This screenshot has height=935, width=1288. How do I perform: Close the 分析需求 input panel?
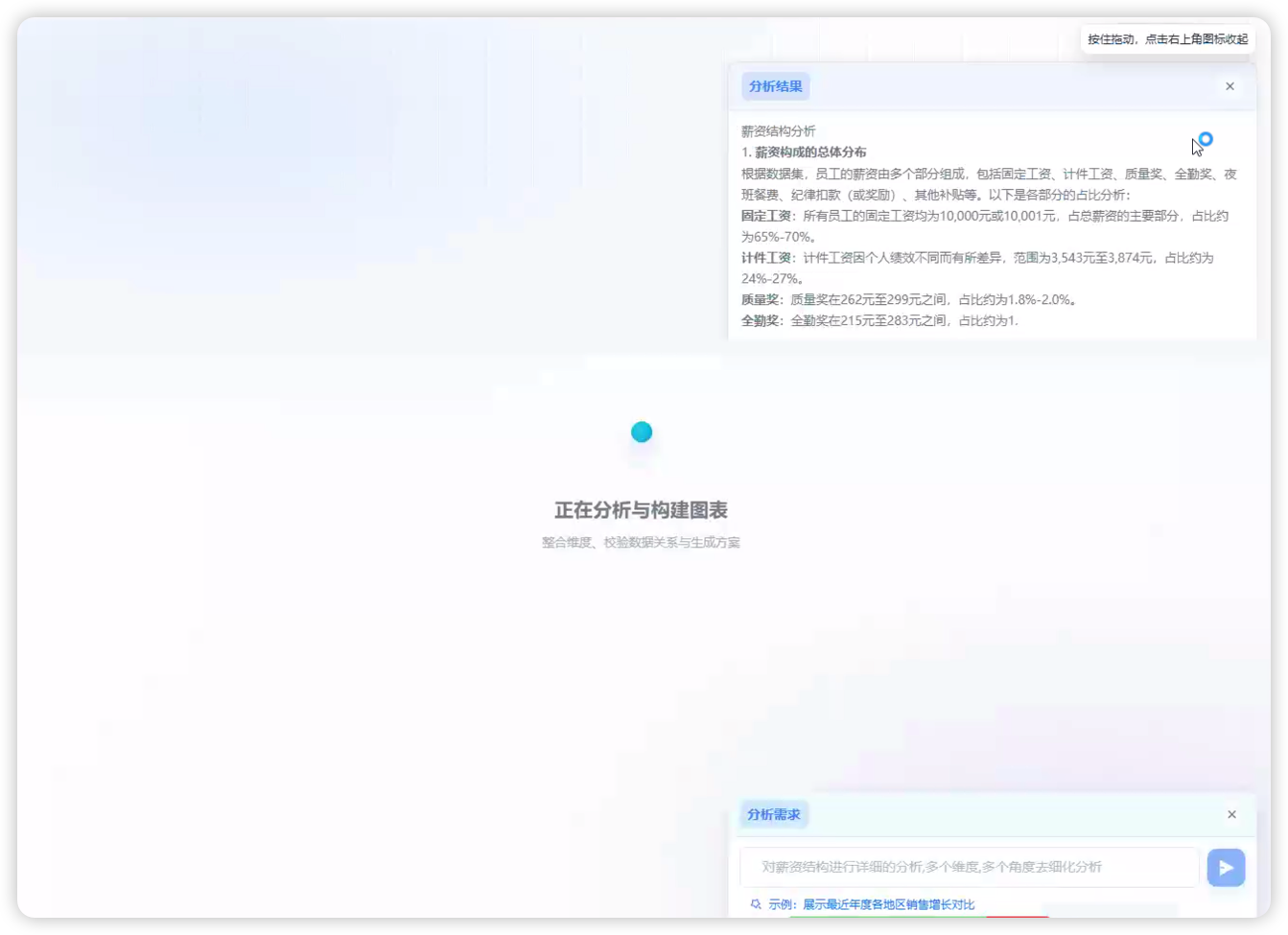pos(1231,814)
